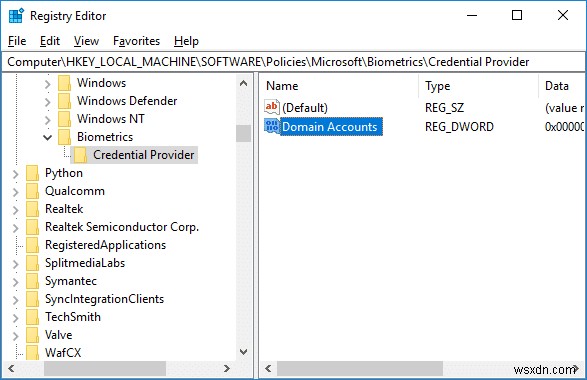Image resolution: width=587 pixels, height=380 pixels.
Task: Click the tree pane scroll down arrow
Action: click(x=243, y=352)
